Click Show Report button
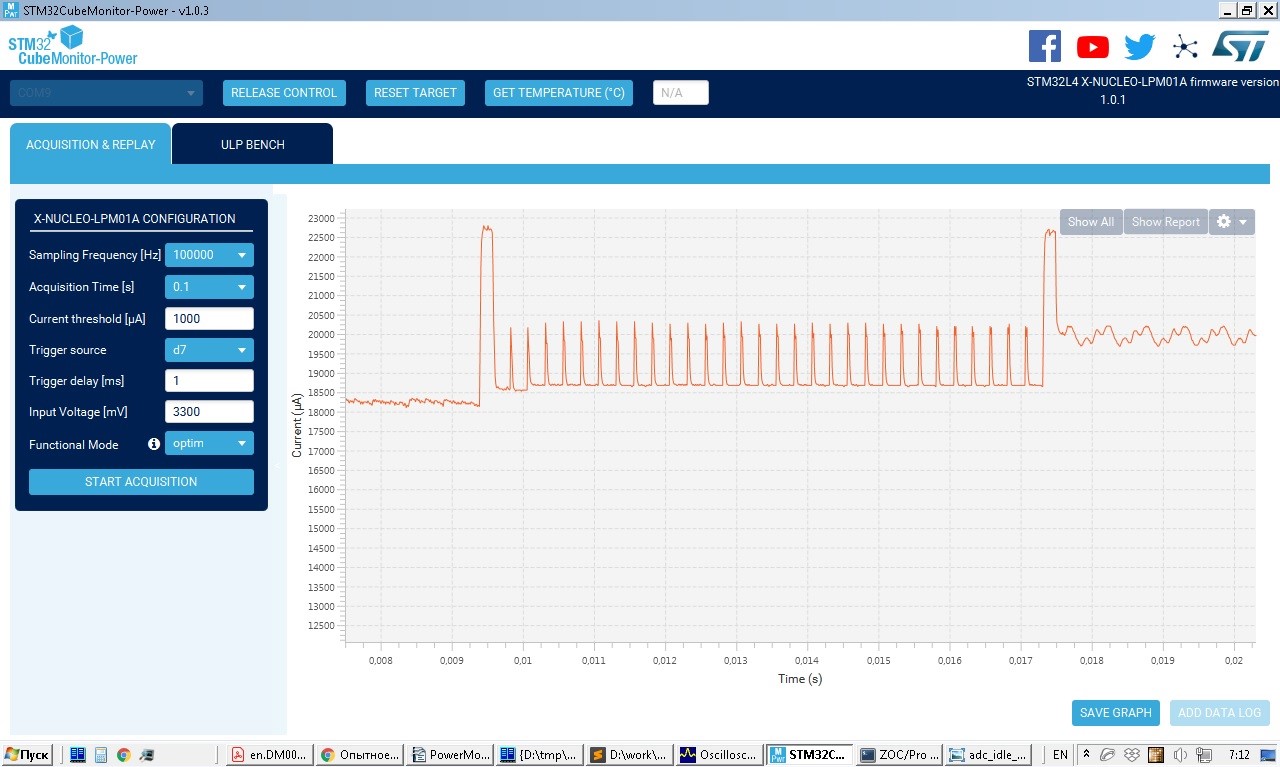The image size is (1280, 767). [1166, 222]
